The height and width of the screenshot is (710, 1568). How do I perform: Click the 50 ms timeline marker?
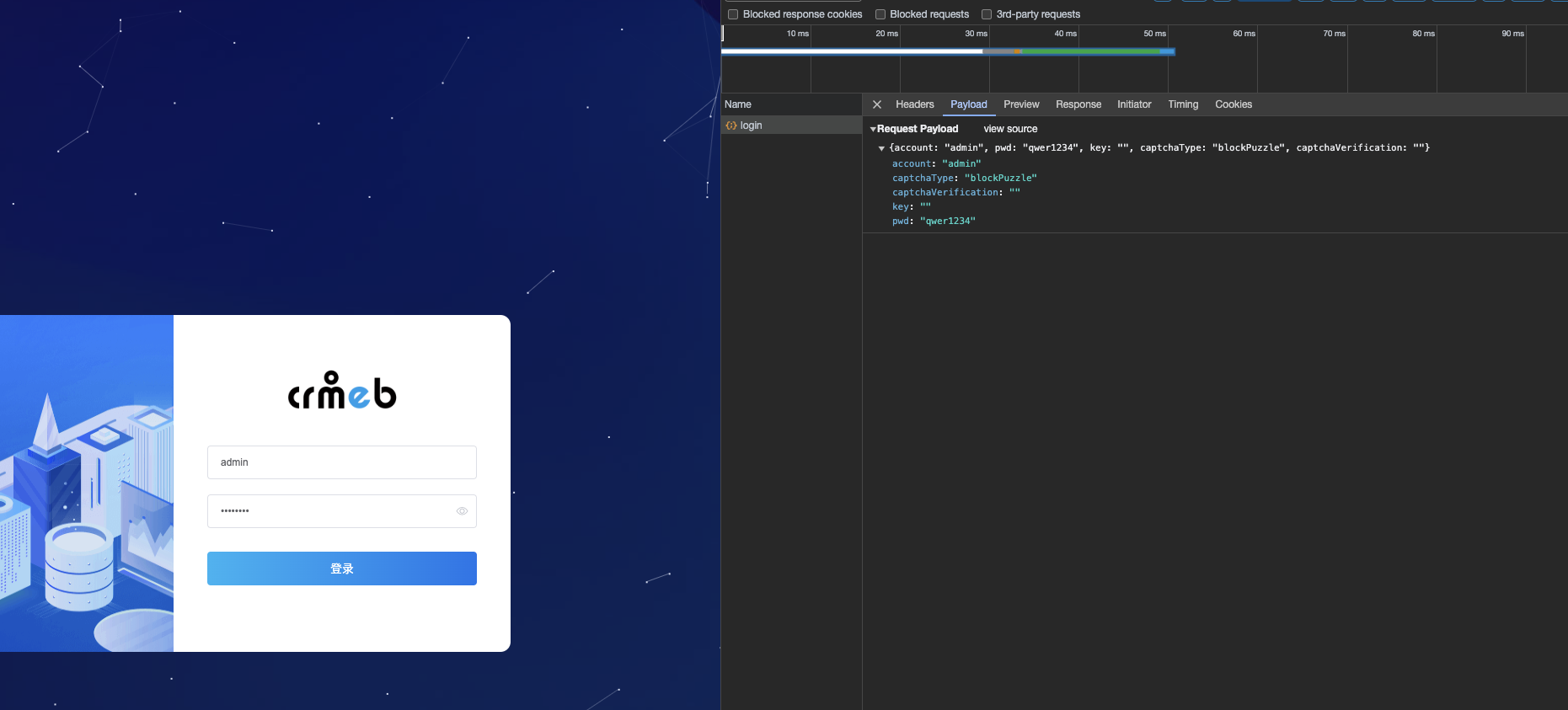pos(1154,34)
